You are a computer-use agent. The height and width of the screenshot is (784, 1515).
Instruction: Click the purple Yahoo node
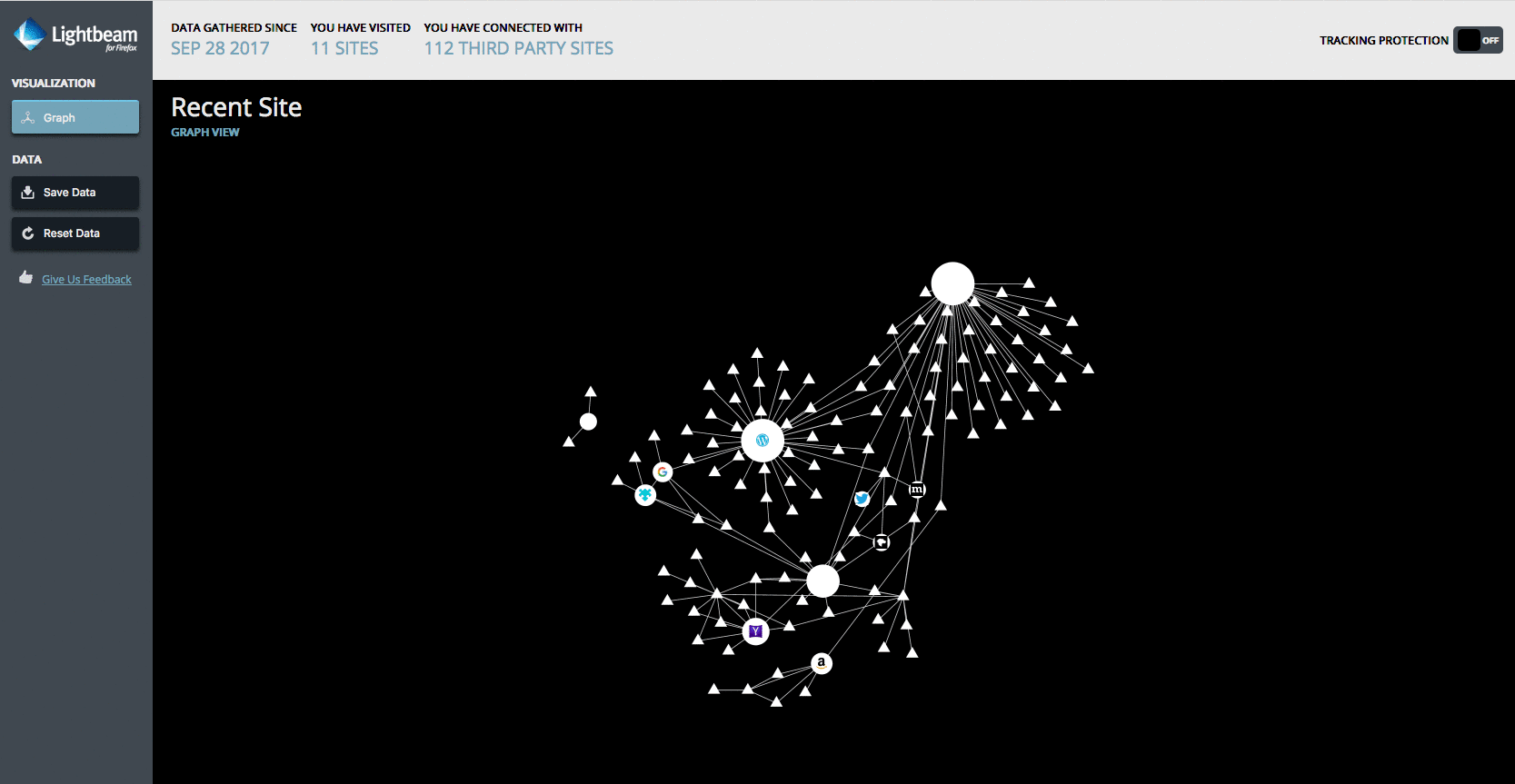(x=755, y=631)
